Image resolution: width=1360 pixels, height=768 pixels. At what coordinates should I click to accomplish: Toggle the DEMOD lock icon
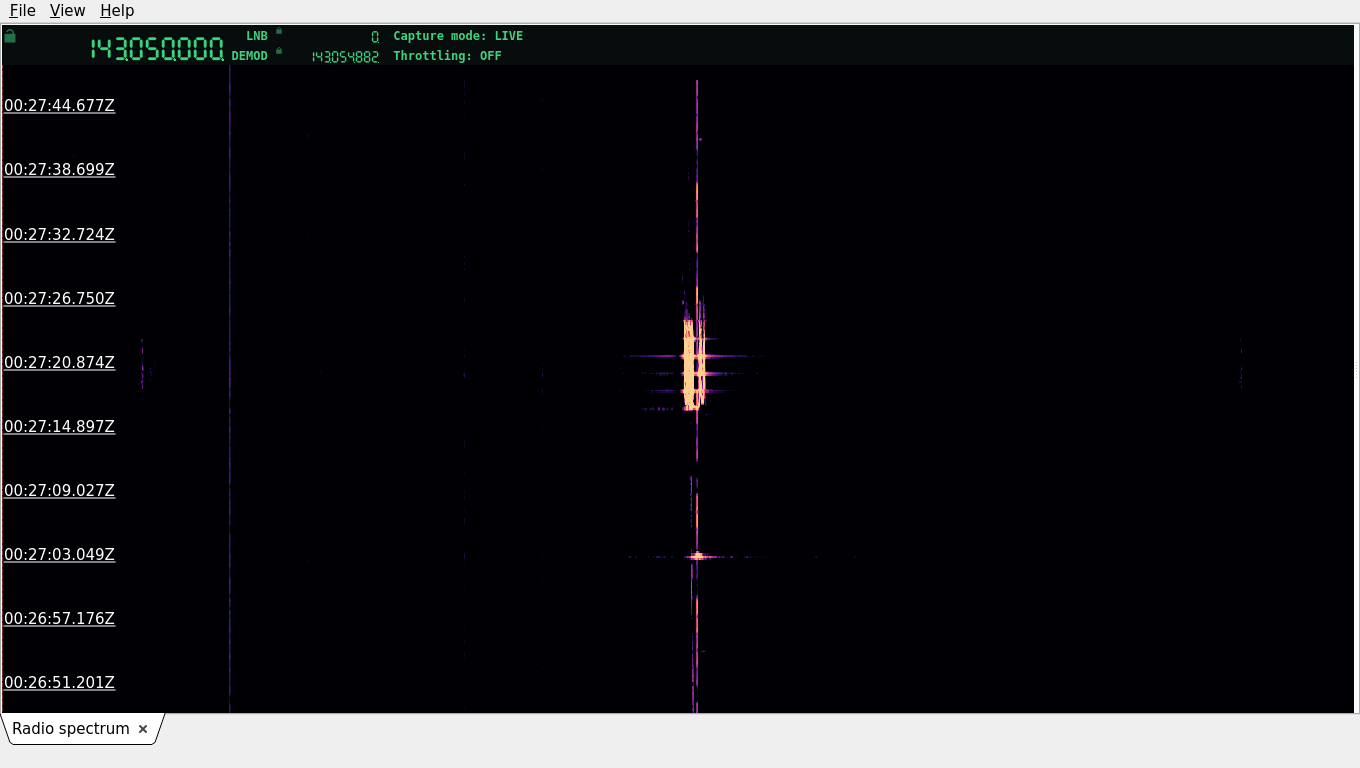pos(279,51)
